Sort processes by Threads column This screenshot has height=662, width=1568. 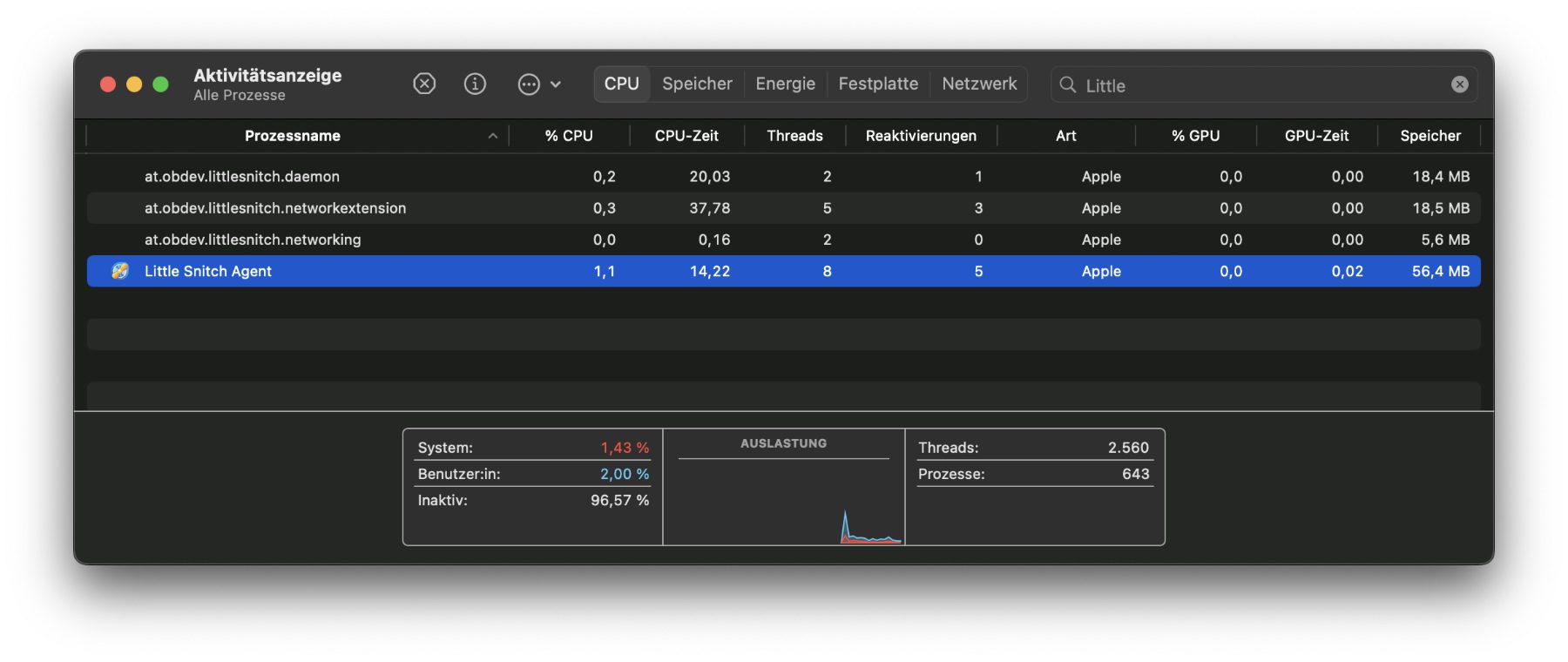(794, 136)
